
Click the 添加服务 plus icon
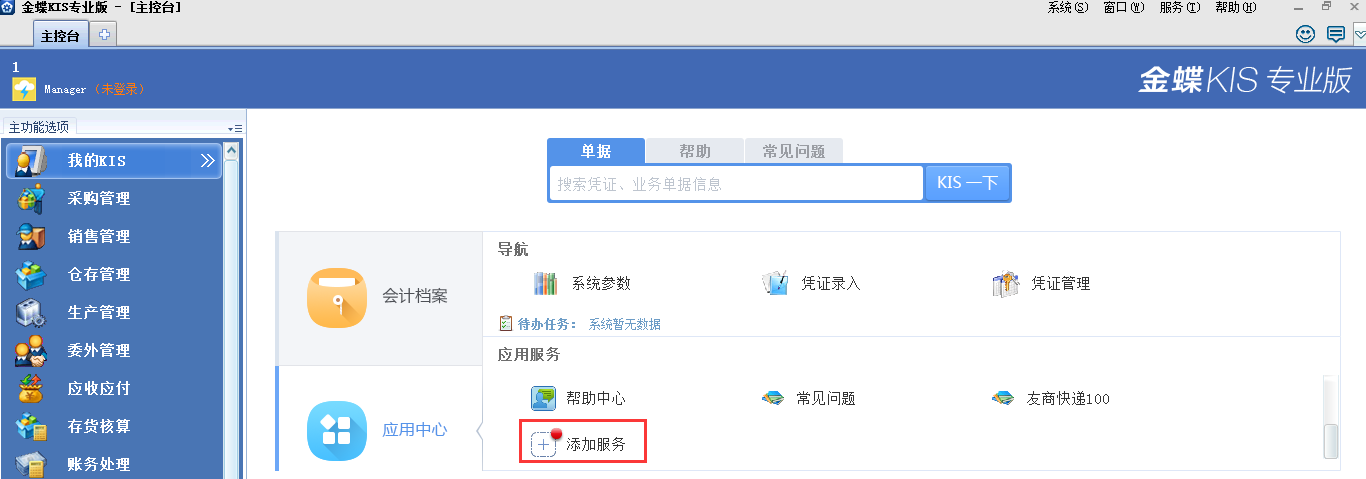(543, 444)
